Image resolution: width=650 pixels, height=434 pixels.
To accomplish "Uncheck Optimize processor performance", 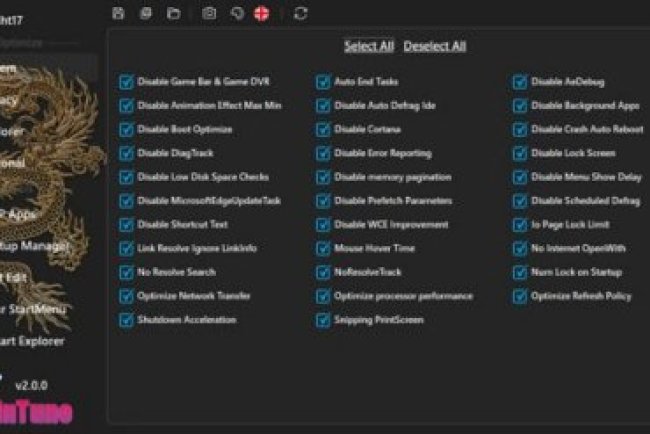I will (x=323, y=296).
